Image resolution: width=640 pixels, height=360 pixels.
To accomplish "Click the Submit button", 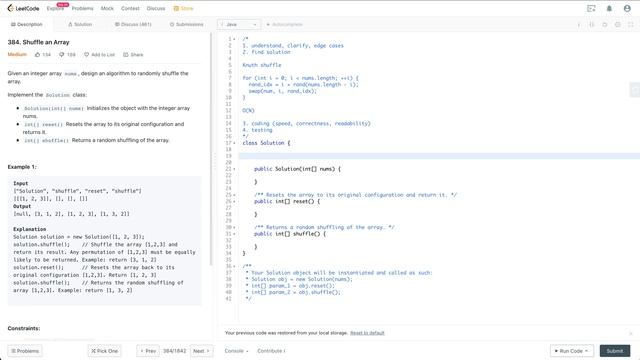I will (615, 351).
